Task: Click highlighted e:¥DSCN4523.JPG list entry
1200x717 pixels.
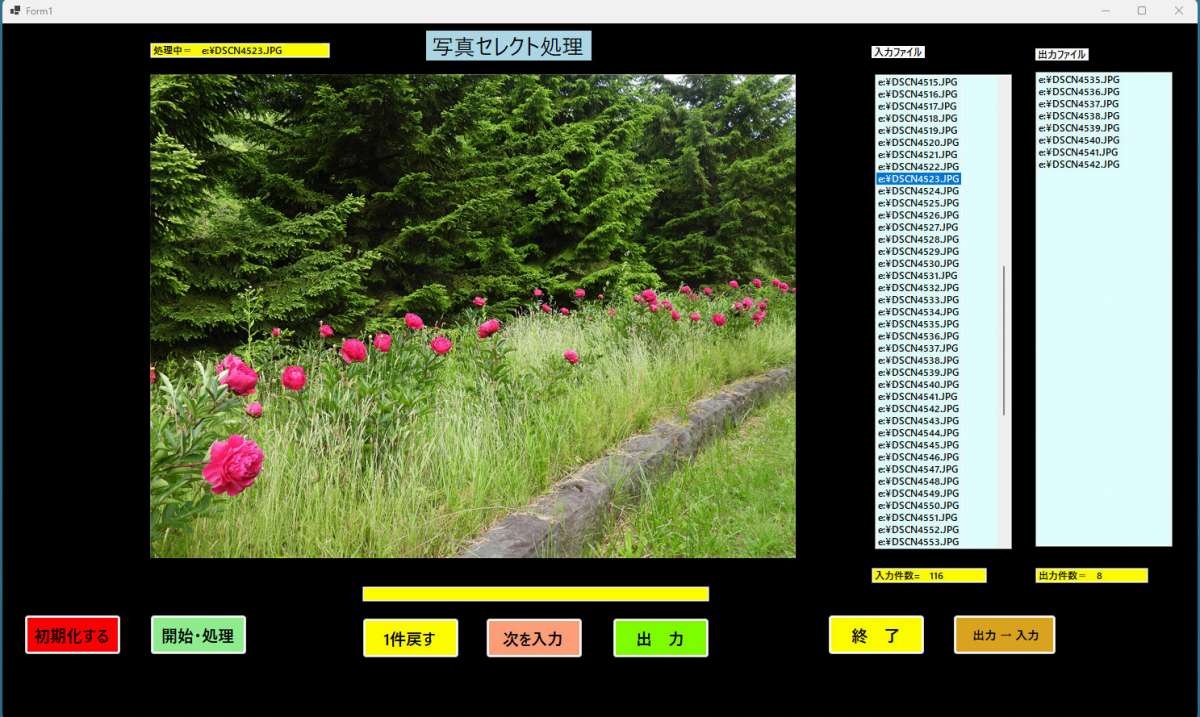Action: pos(917,179)
